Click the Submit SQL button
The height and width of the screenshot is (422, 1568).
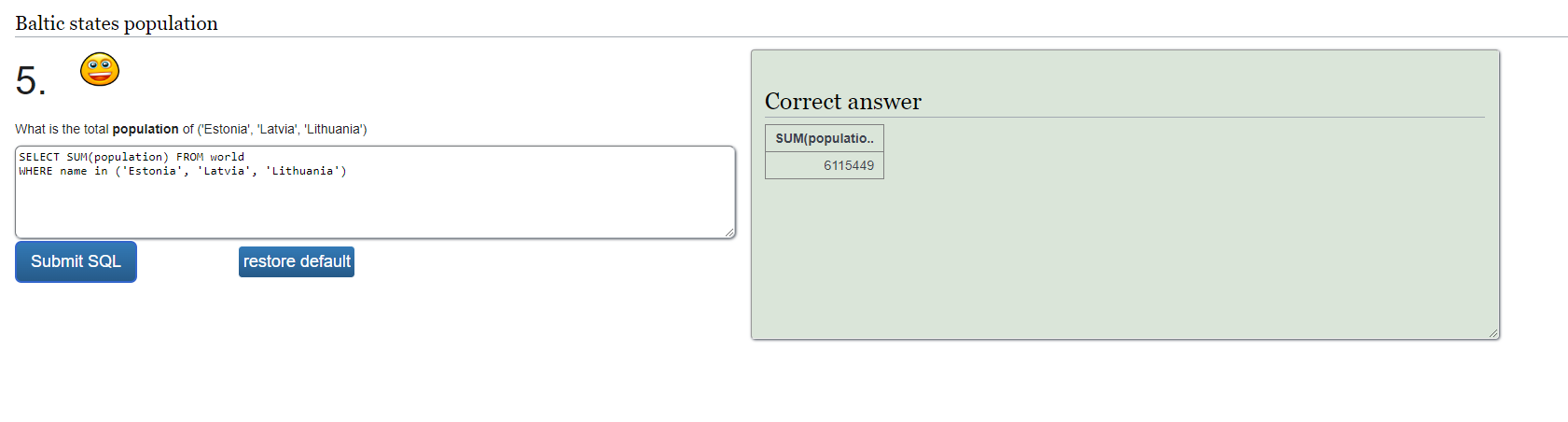(x=76, y=261)
